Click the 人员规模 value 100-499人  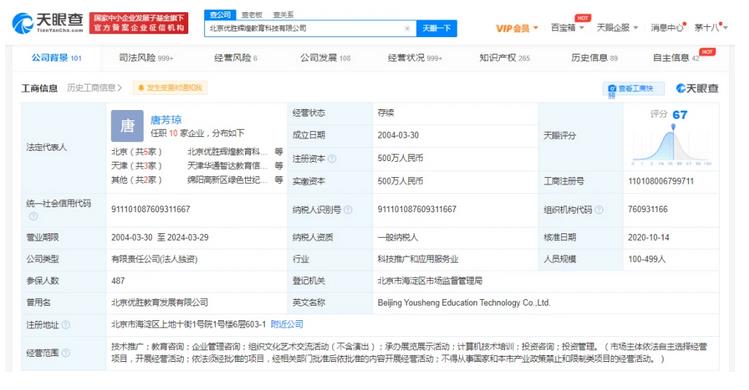coord(647,259)
